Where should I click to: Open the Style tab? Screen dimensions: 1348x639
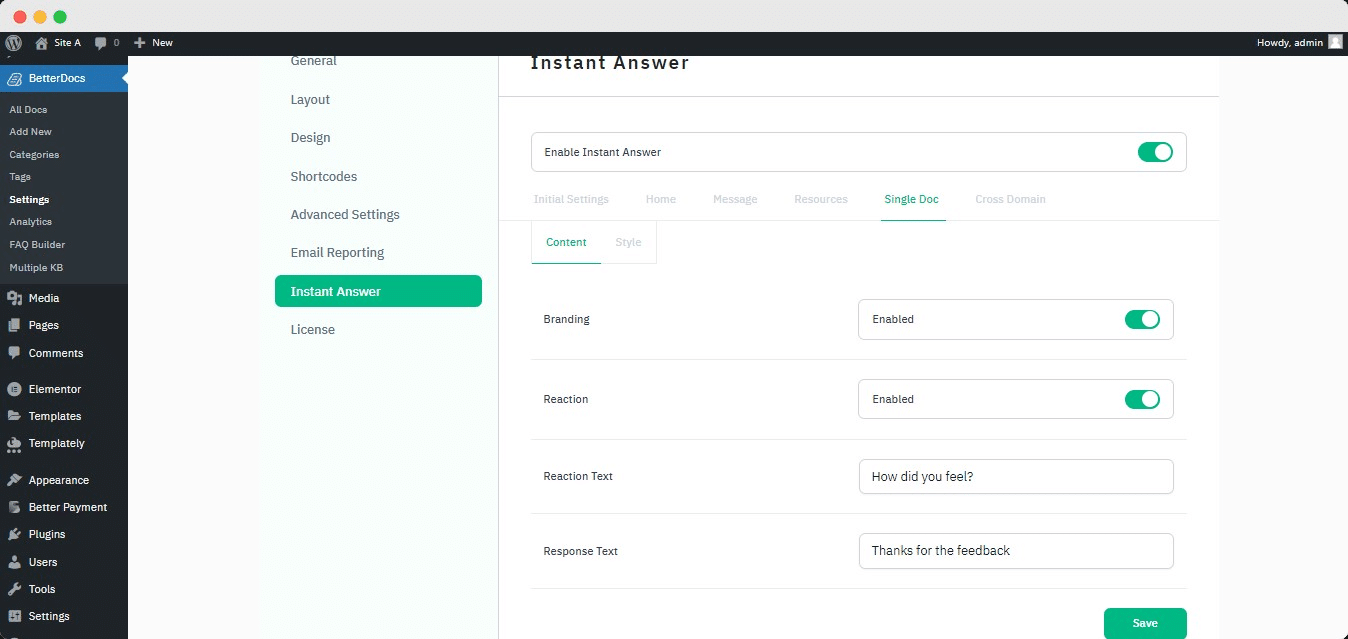[x=628, y=242]
